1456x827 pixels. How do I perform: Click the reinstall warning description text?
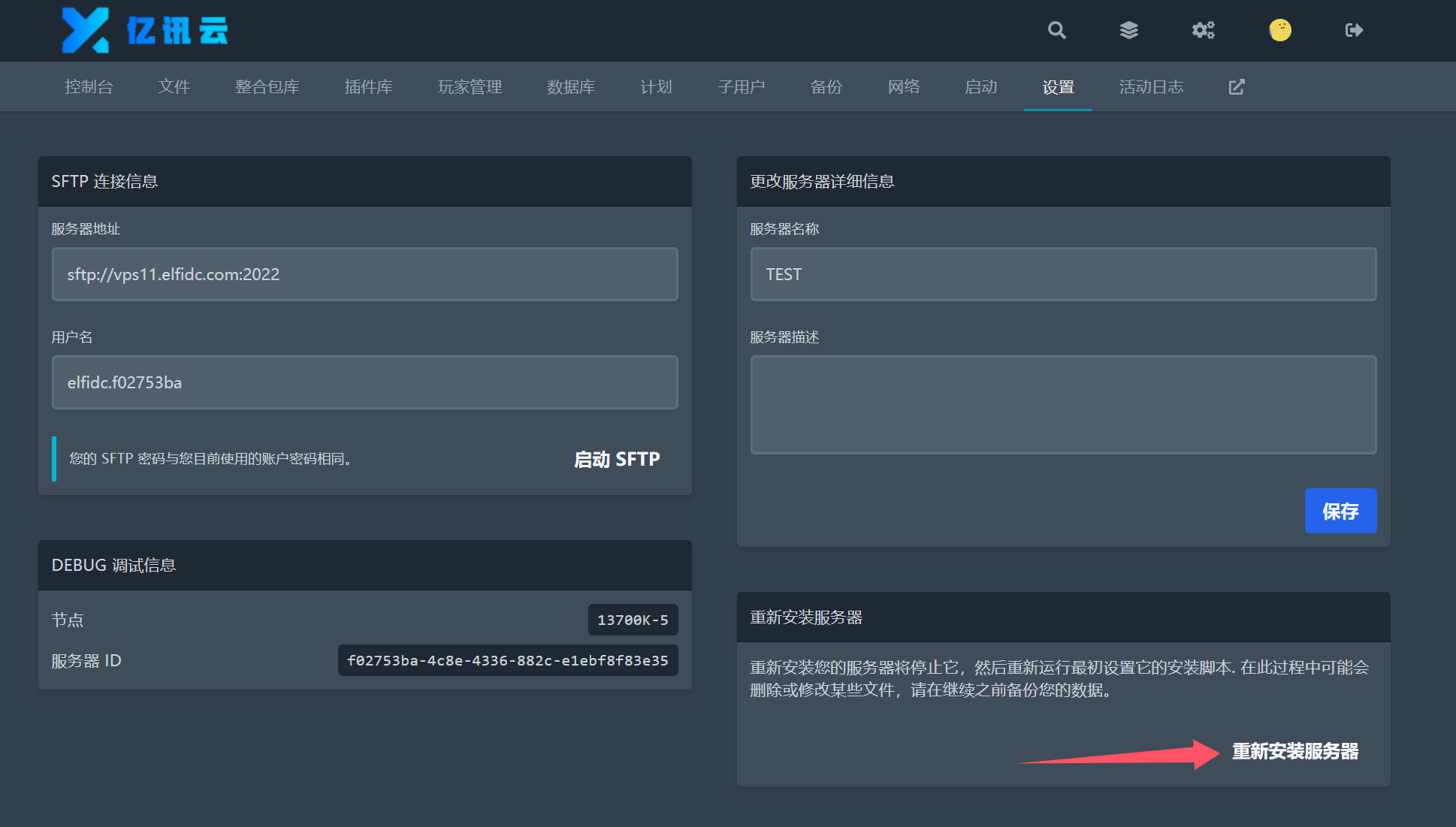click(x=1059, y=678)
